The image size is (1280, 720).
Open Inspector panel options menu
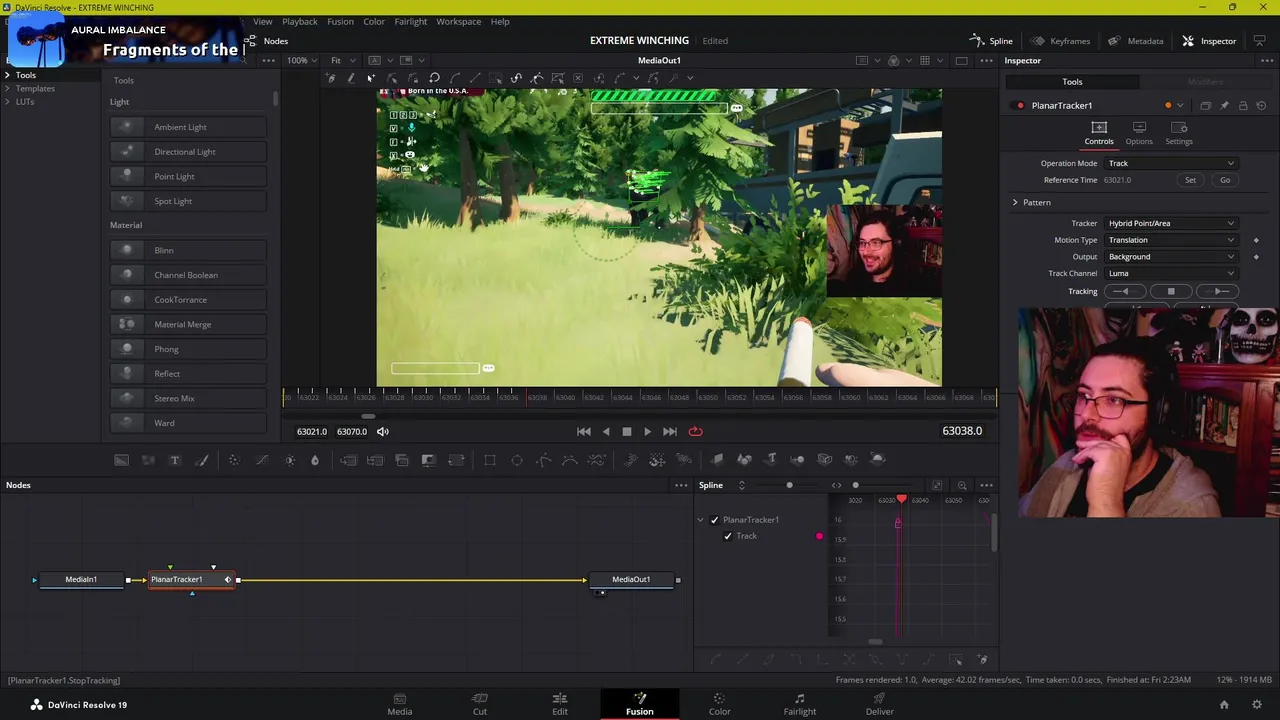click(x=1266, y=61)
